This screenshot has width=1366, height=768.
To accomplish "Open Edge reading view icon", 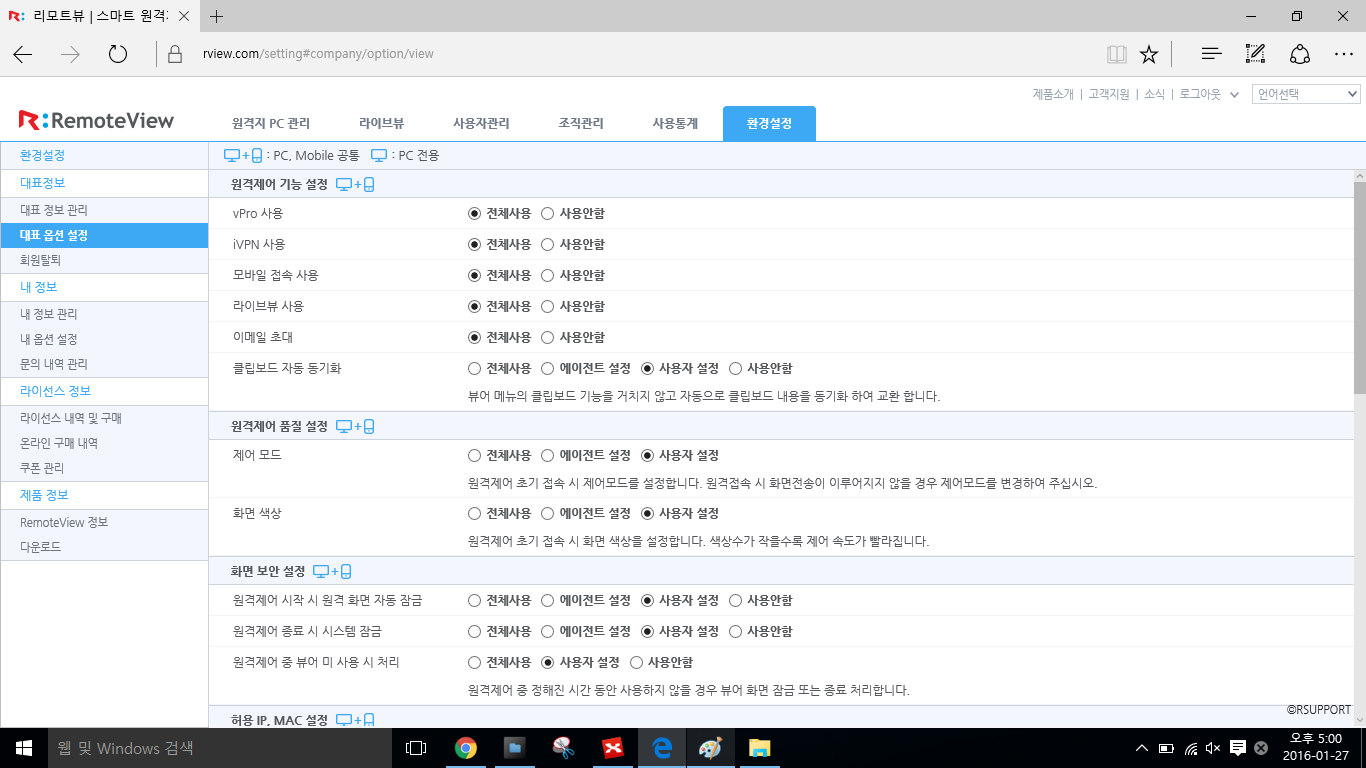I will point(1117,54).
